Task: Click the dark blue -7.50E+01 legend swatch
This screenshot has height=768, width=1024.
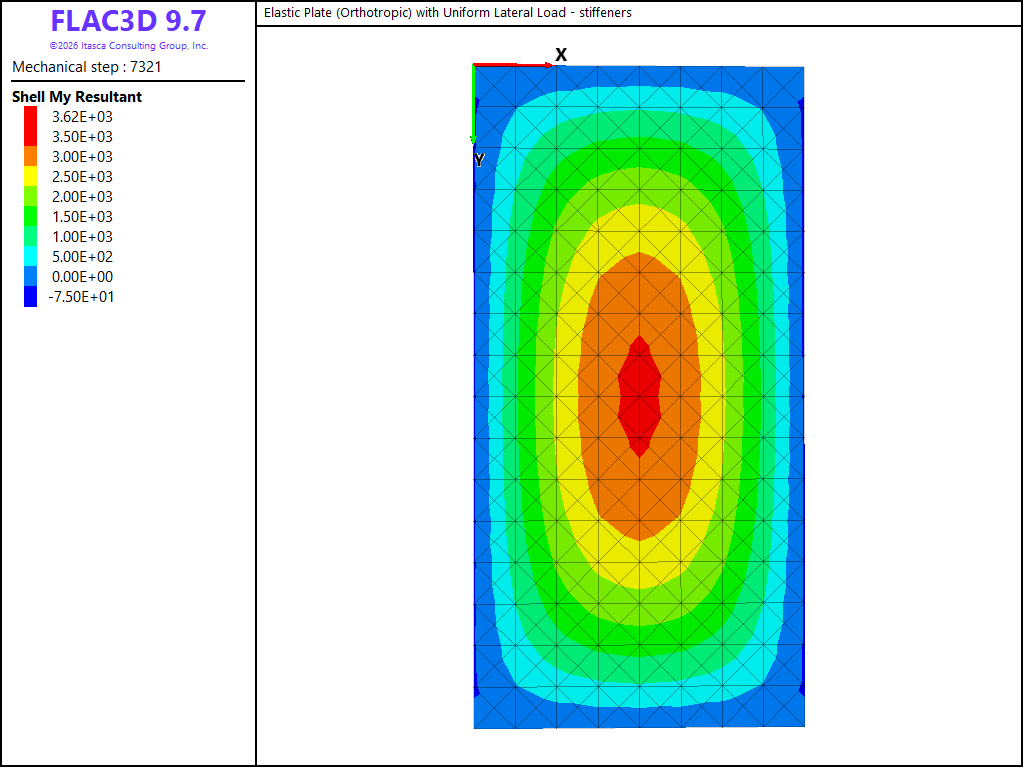Action: (31, 296)
